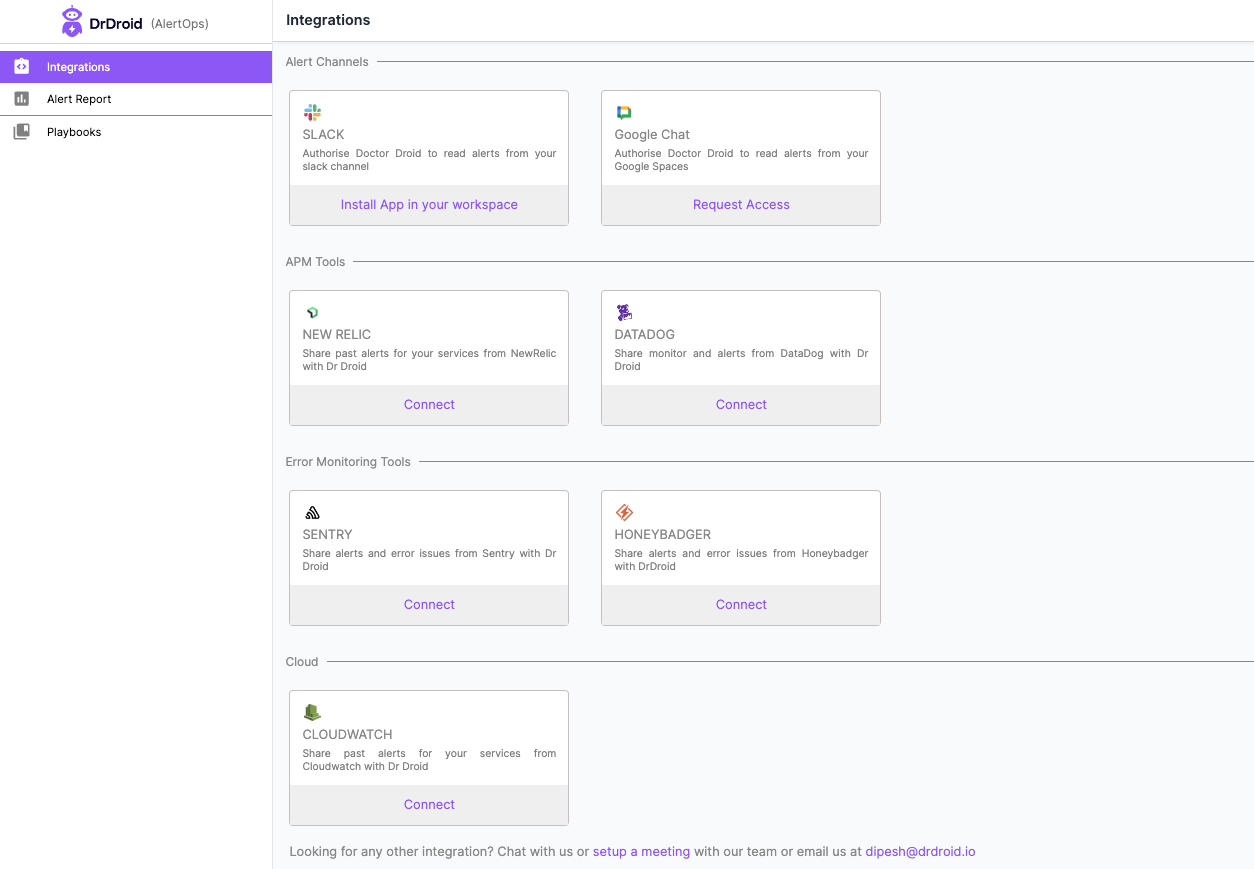Open the Alert Report menu item
Screen dimensions: 1254x869
pos(136,99)
